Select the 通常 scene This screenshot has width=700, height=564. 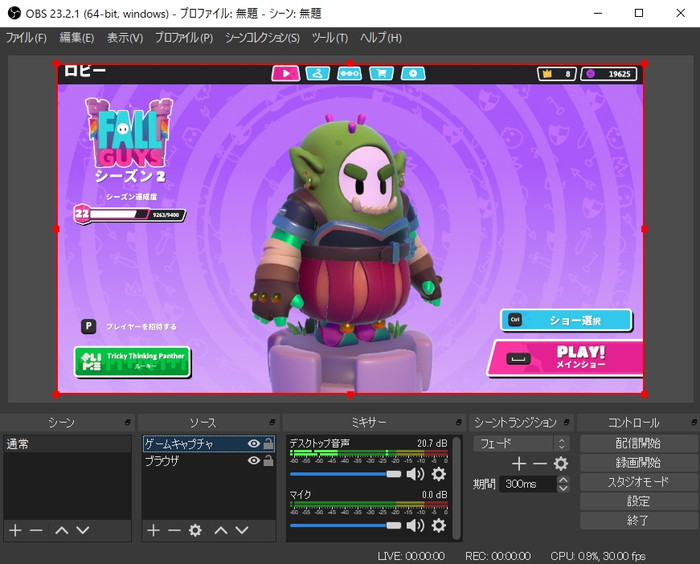(67, 444)
